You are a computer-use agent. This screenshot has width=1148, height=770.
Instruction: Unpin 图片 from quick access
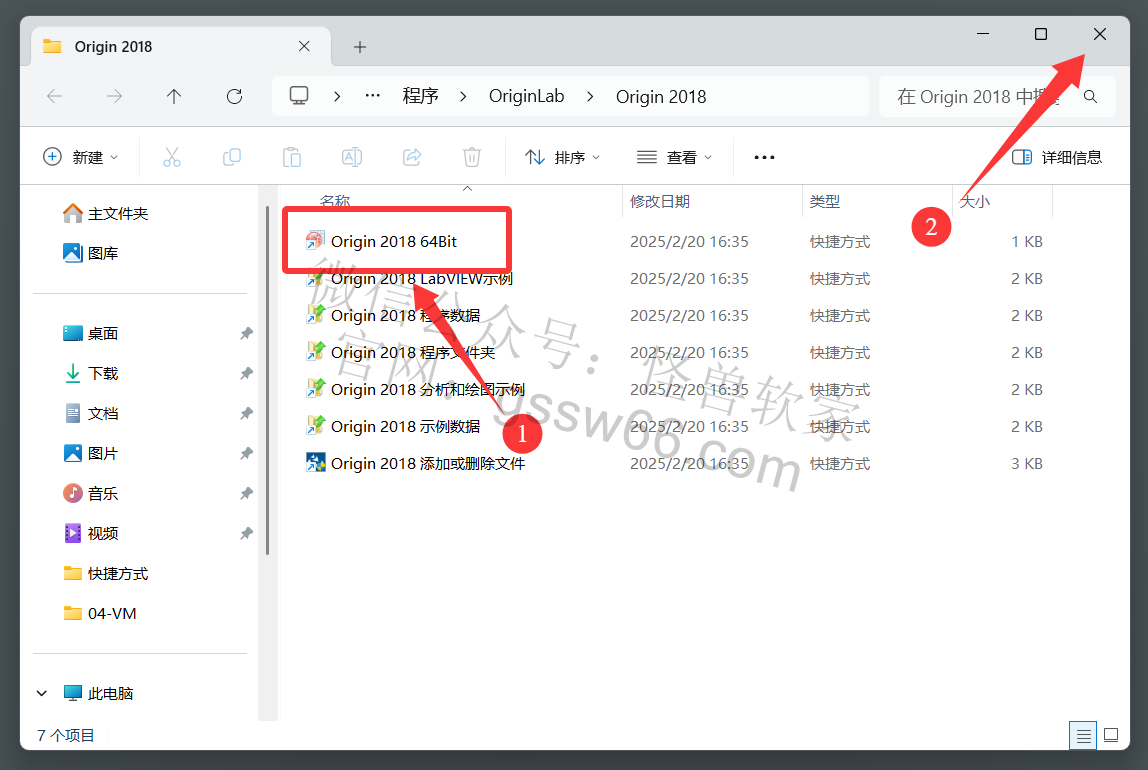246,454
